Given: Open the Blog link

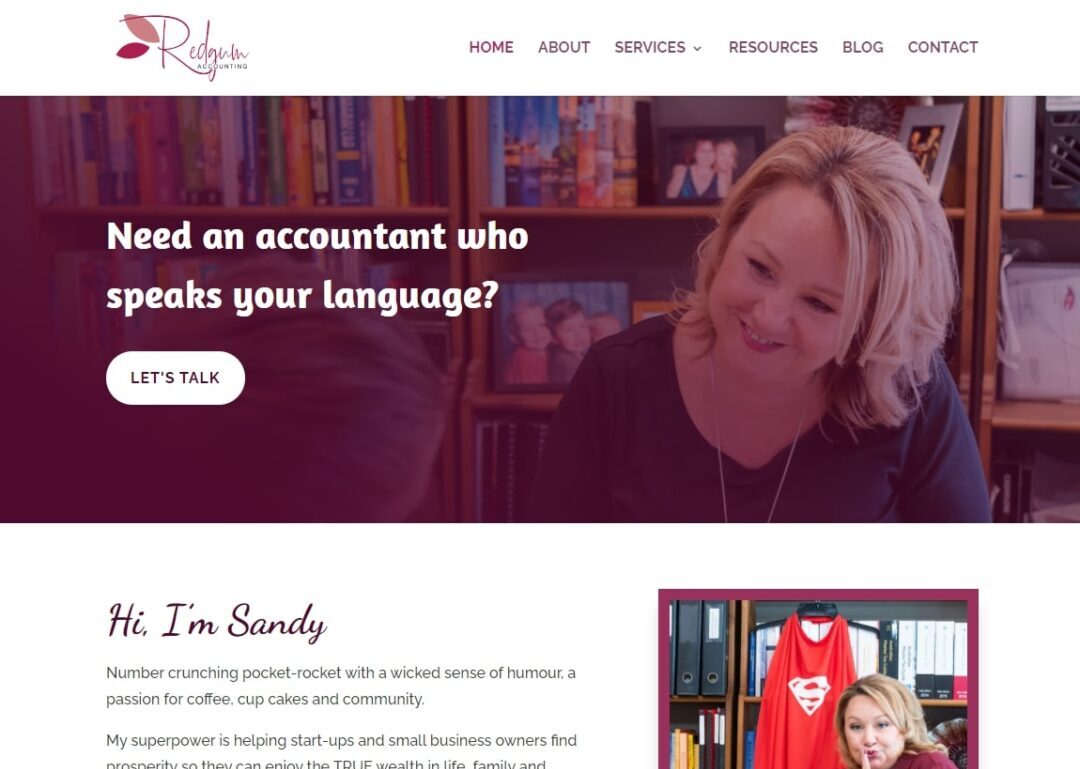Looking at the screenshot, I should (862, 48).
